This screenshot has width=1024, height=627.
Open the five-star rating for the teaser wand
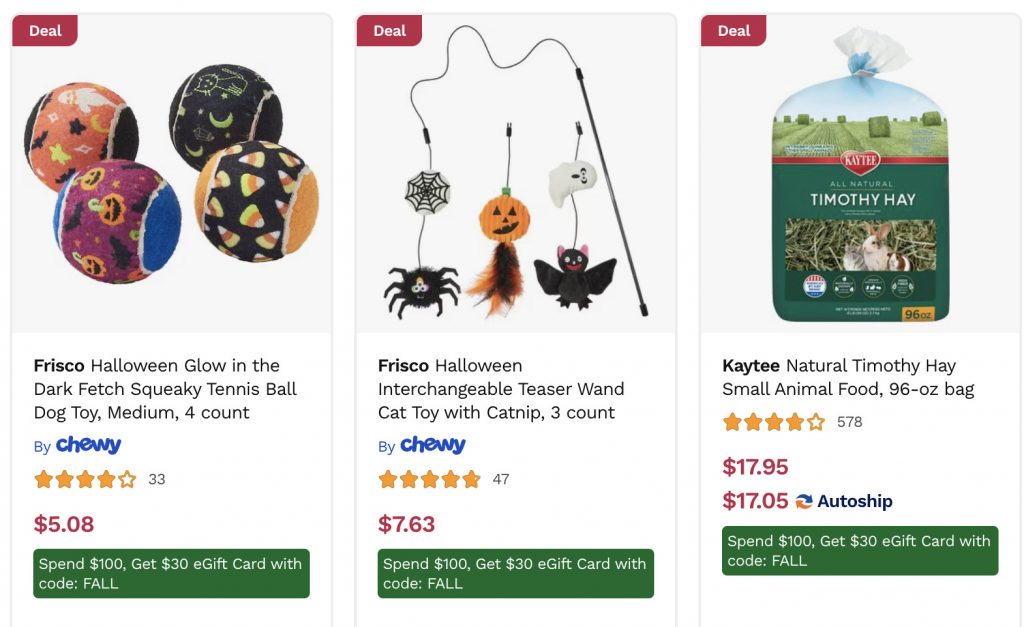(429, 479)
